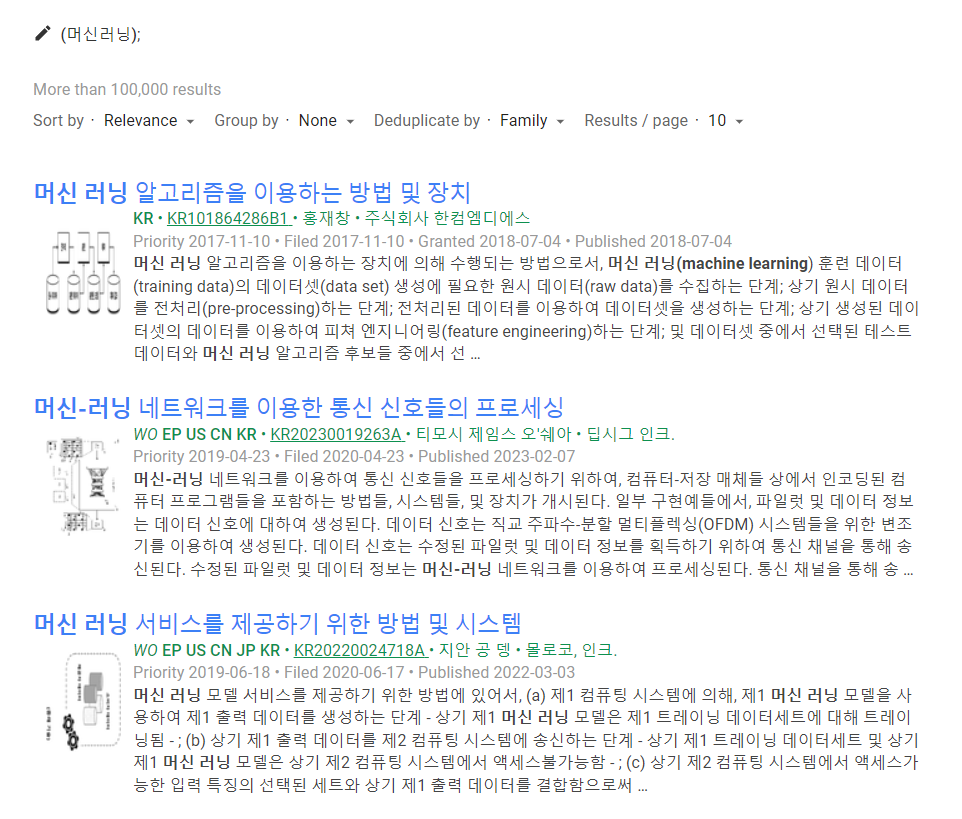Open the Group by None dropdown
The image size is (962, 819).
(x=326, y=121)
